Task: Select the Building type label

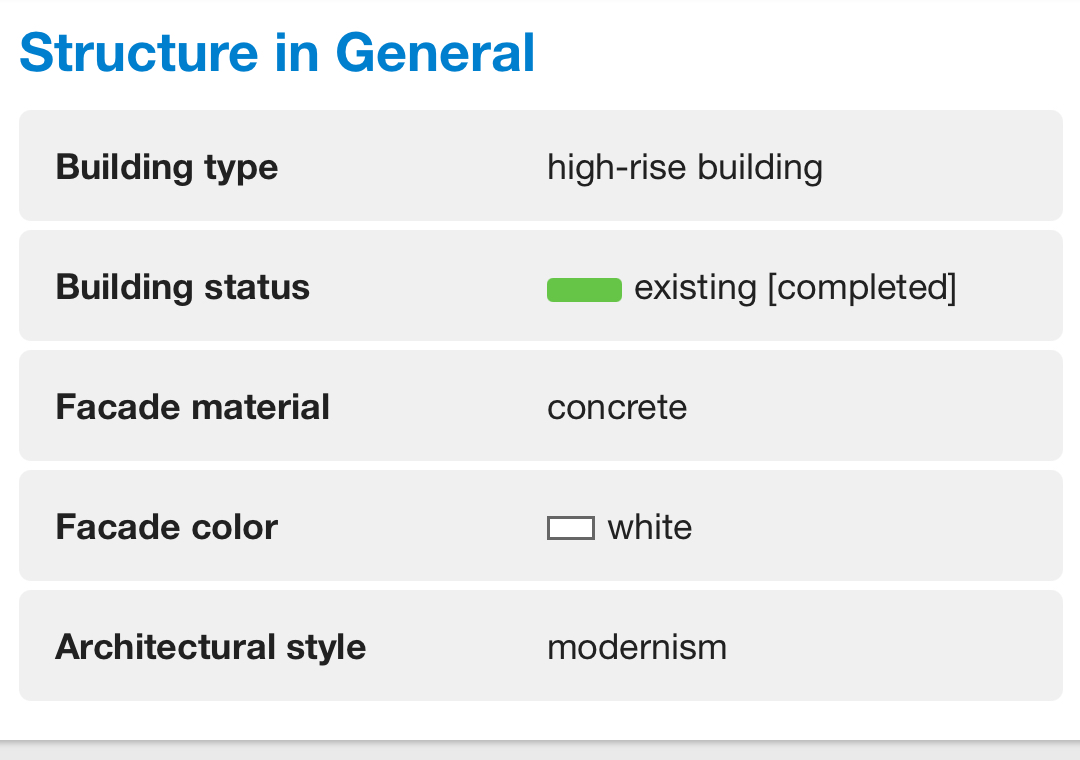Action: (x=167, y=167)
